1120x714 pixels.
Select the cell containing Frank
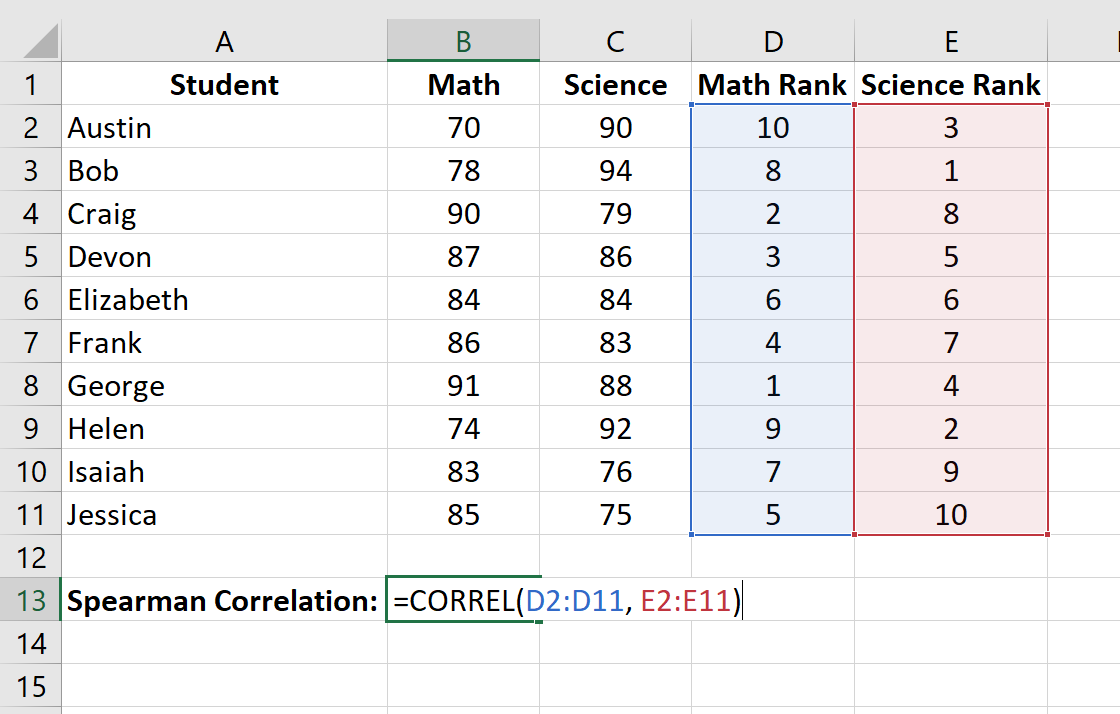tap(224, 342)
